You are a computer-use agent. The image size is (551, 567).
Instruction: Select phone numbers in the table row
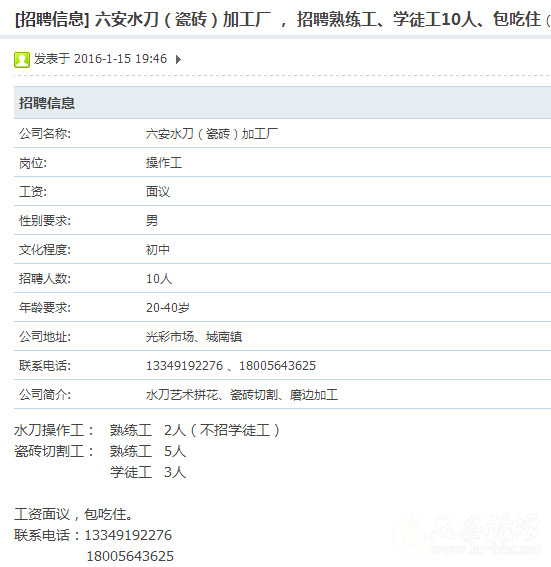tap(231, 366)
